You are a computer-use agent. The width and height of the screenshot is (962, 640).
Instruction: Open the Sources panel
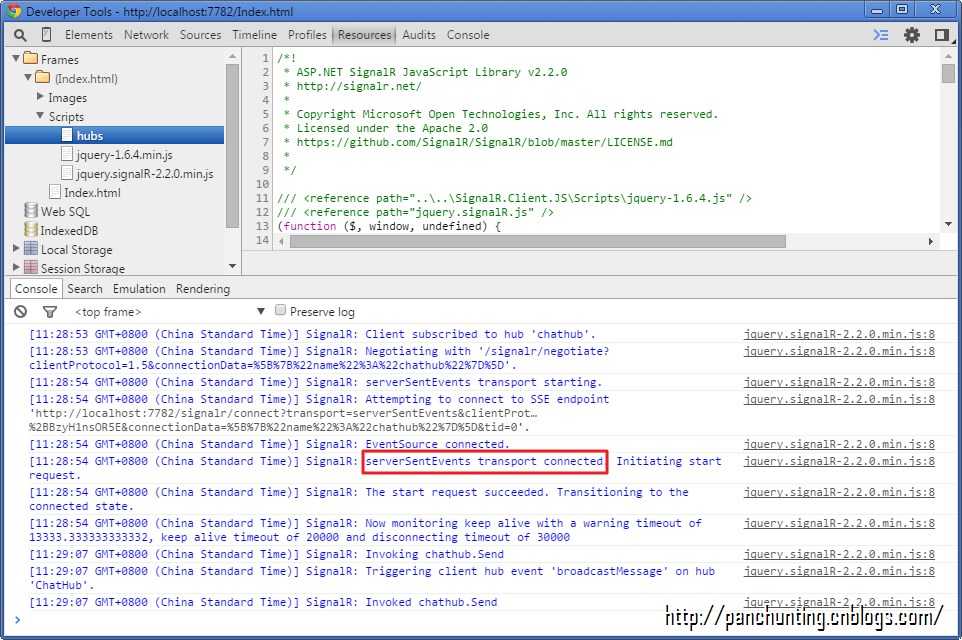tap(200, 35)
